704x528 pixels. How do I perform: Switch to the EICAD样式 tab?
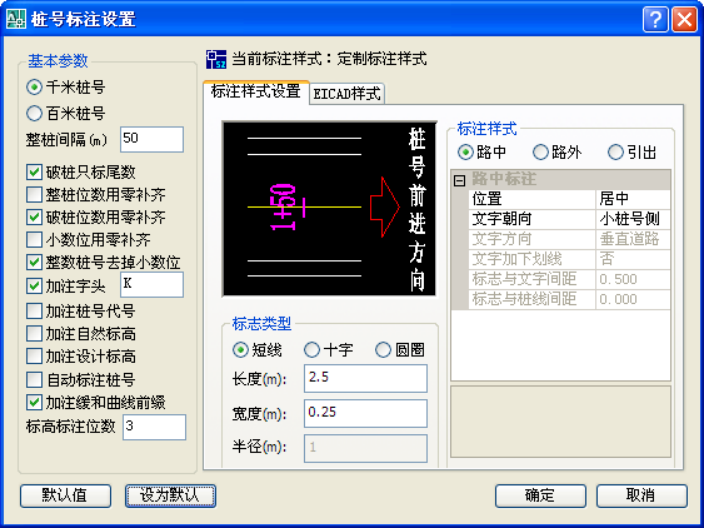(x=347, y=94)
